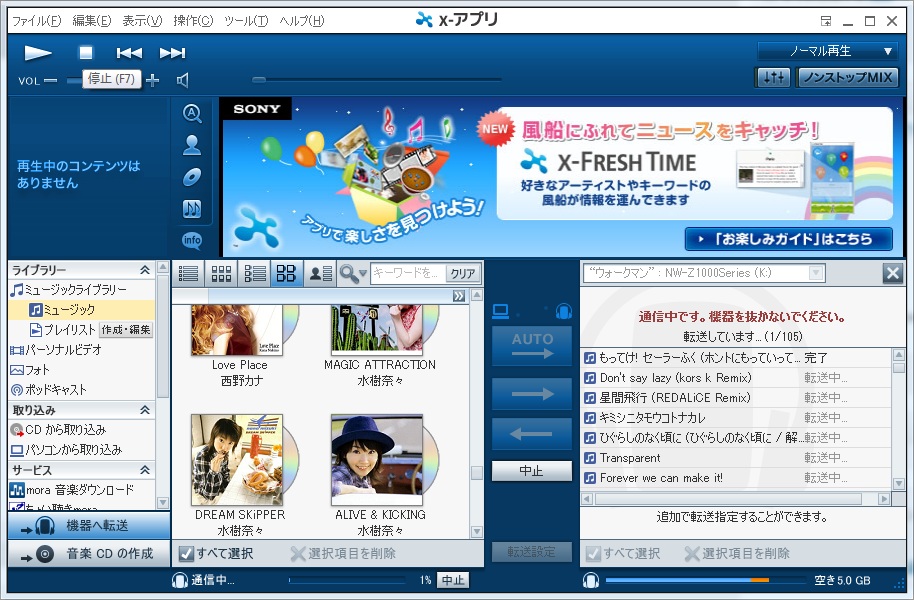Viewport: 914px width, 600px height.
Task: Open パーソナルビデオ library
Action: coord(56,350)
